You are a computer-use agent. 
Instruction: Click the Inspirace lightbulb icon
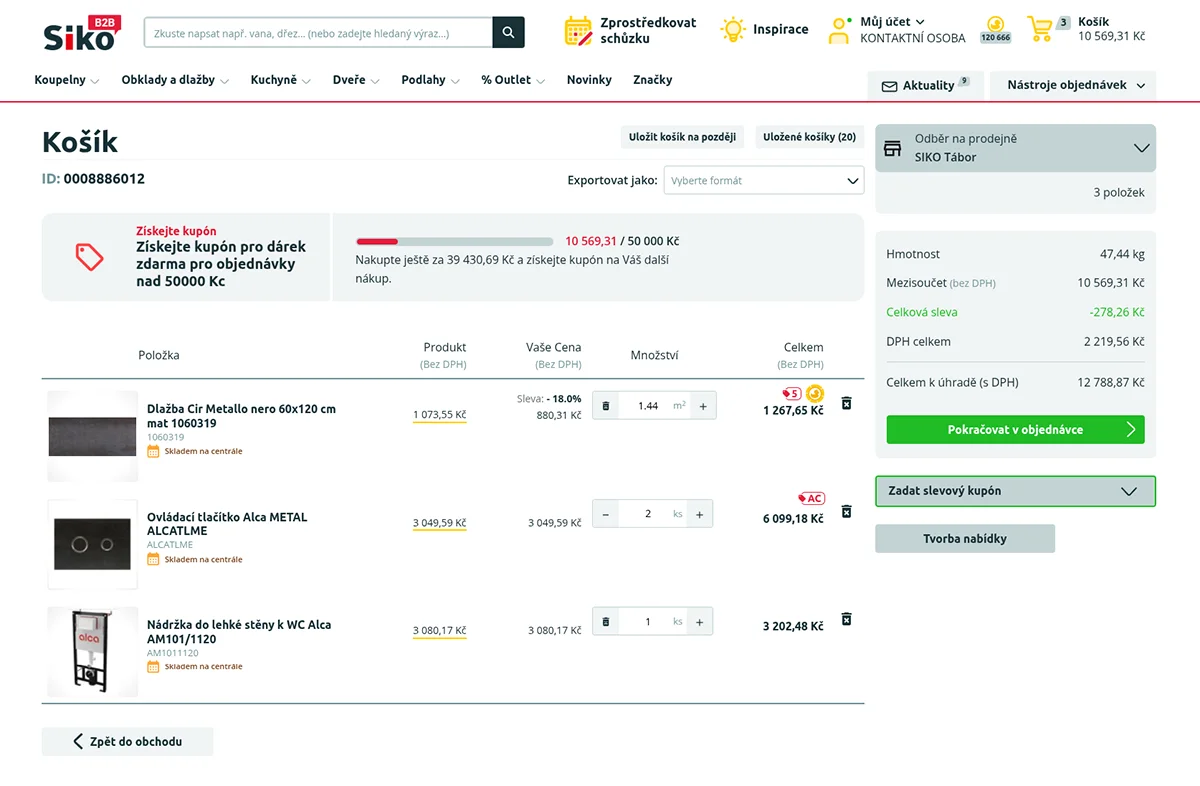click(733, 30)
